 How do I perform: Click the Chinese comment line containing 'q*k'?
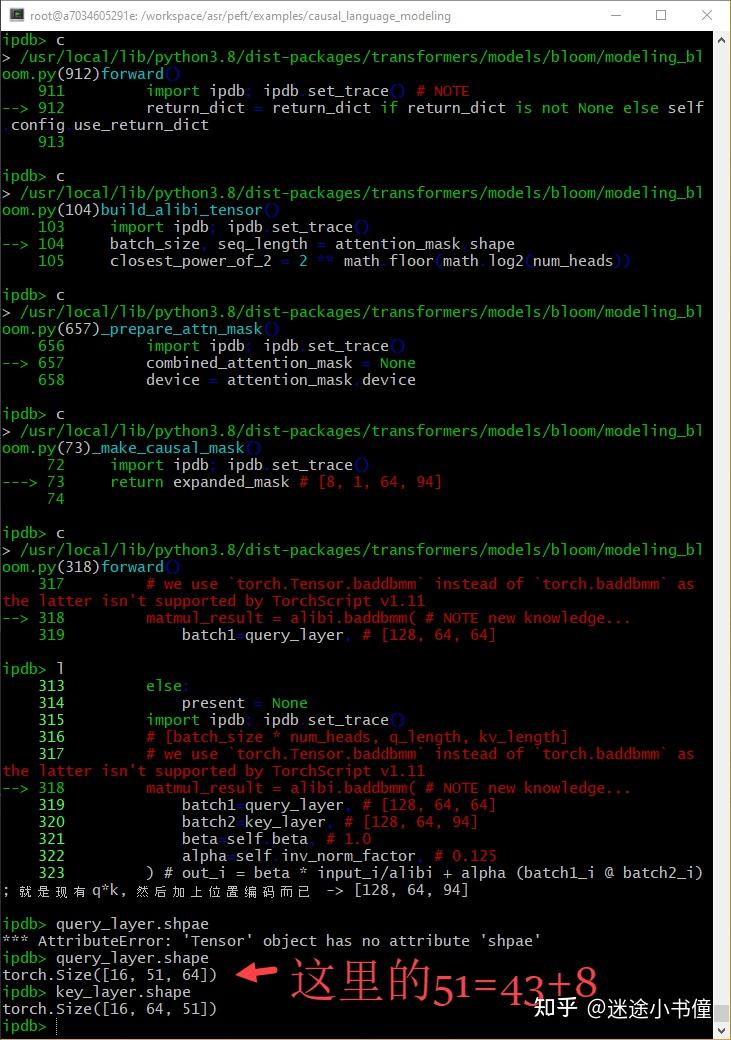click(235, 890)
